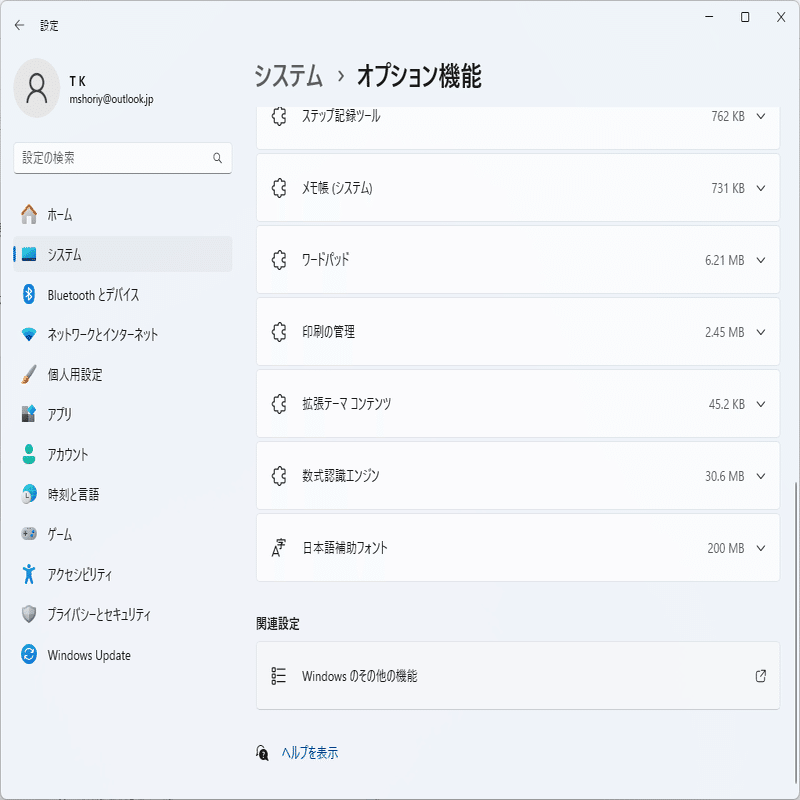Click the list icon beside Windows のその他の機能

(279, 676)
